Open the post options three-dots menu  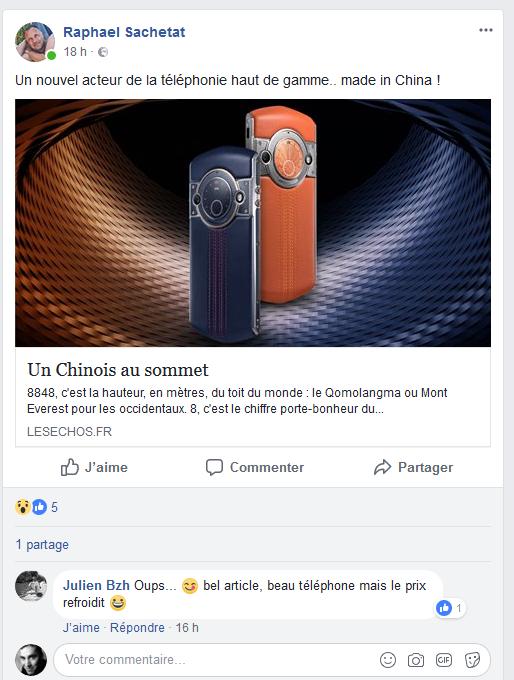pyautogui.click(x=485, y=30)
